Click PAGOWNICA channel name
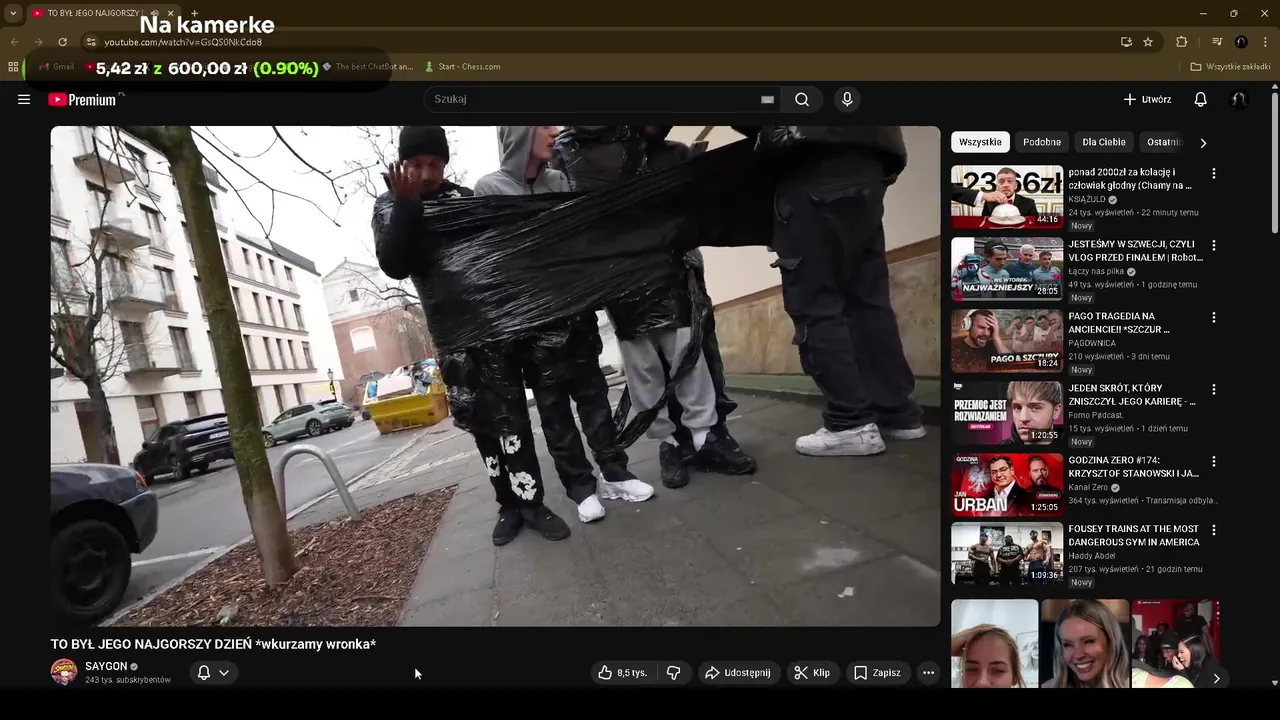 pyautogui.click(x=1093, y=343)
